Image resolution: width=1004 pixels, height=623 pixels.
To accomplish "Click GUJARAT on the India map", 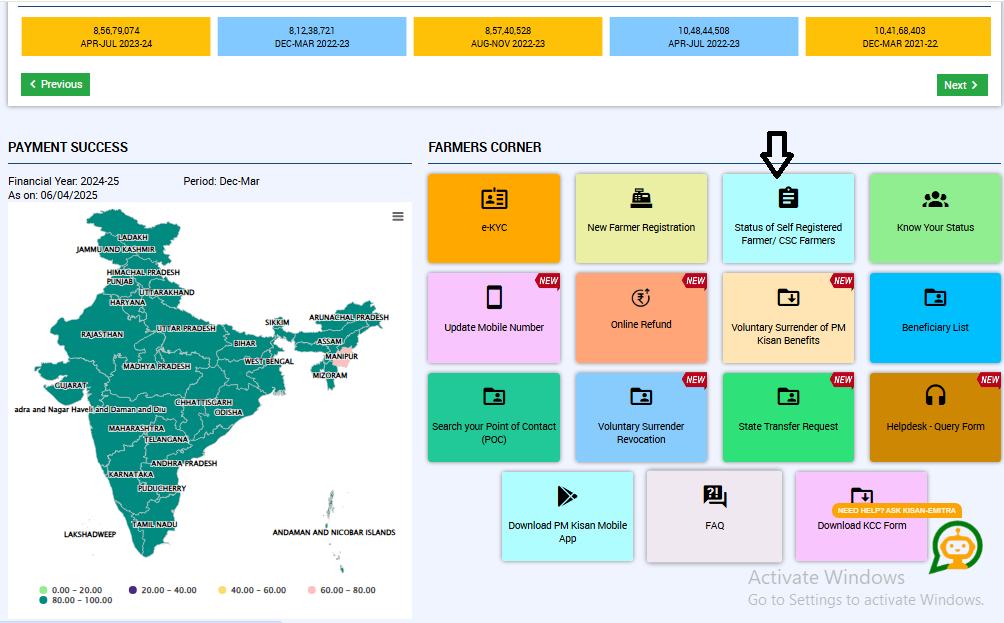I will coord(70,385).
